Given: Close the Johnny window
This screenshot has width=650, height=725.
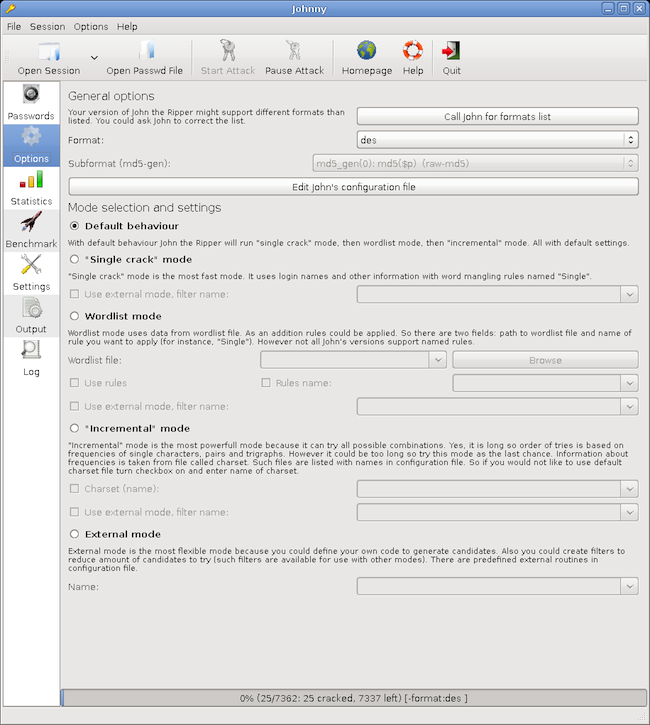Looking at the screenshot, I should 639,8.
